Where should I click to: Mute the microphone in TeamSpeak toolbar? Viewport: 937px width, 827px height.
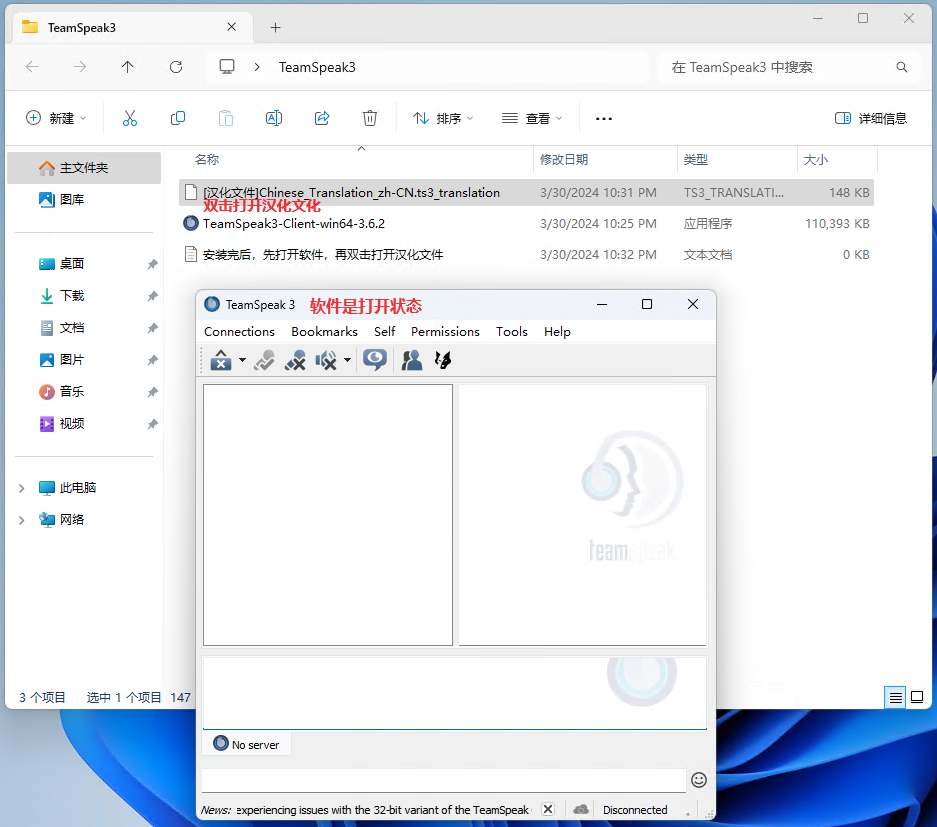point(295,360)
